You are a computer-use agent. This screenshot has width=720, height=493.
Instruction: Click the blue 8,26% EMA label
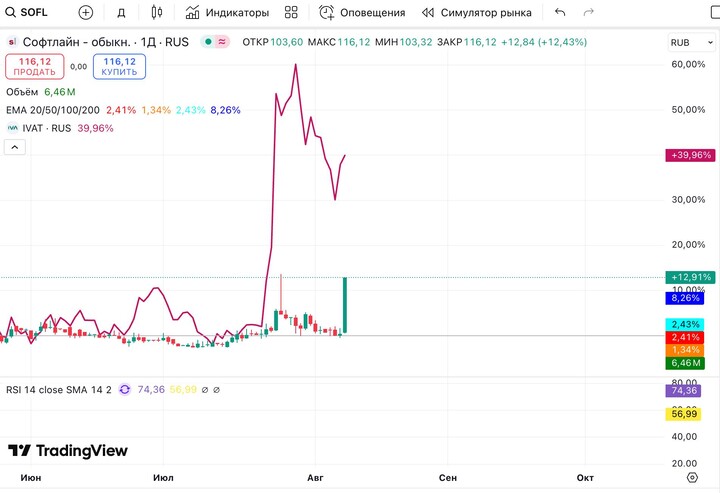pos(685,298)
